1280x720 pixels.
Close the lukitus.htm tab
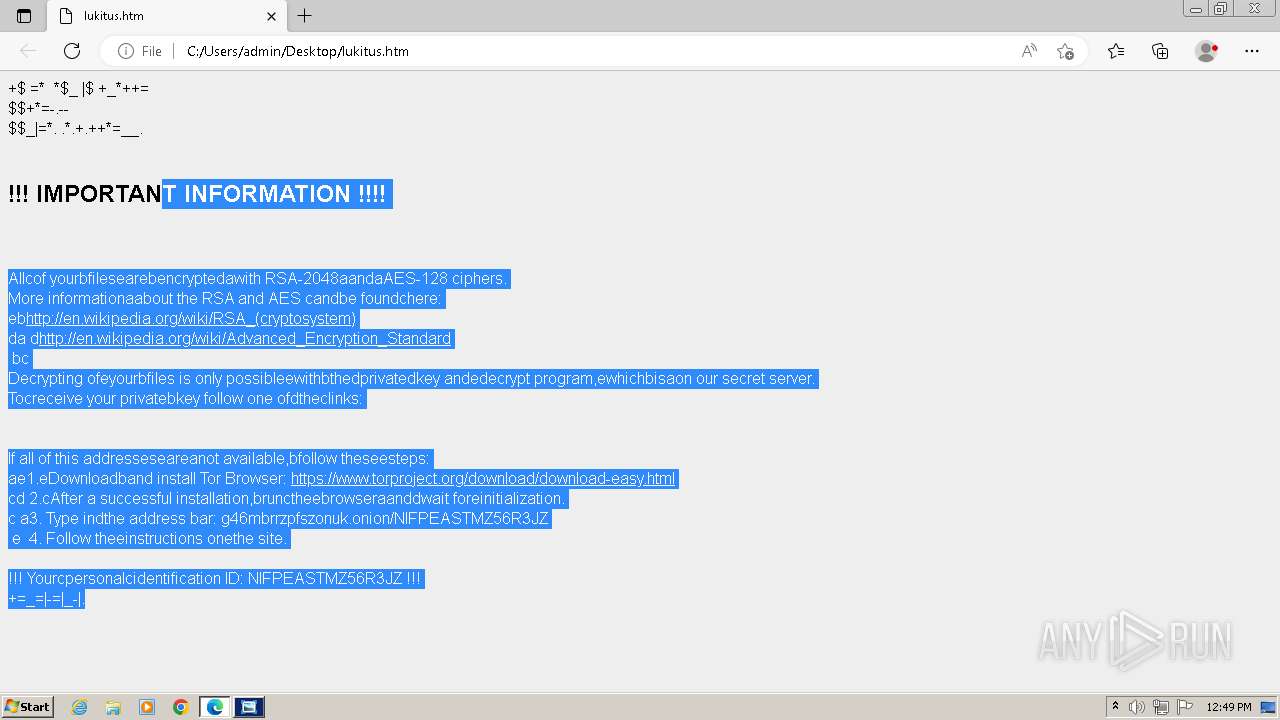pos(271,16)
